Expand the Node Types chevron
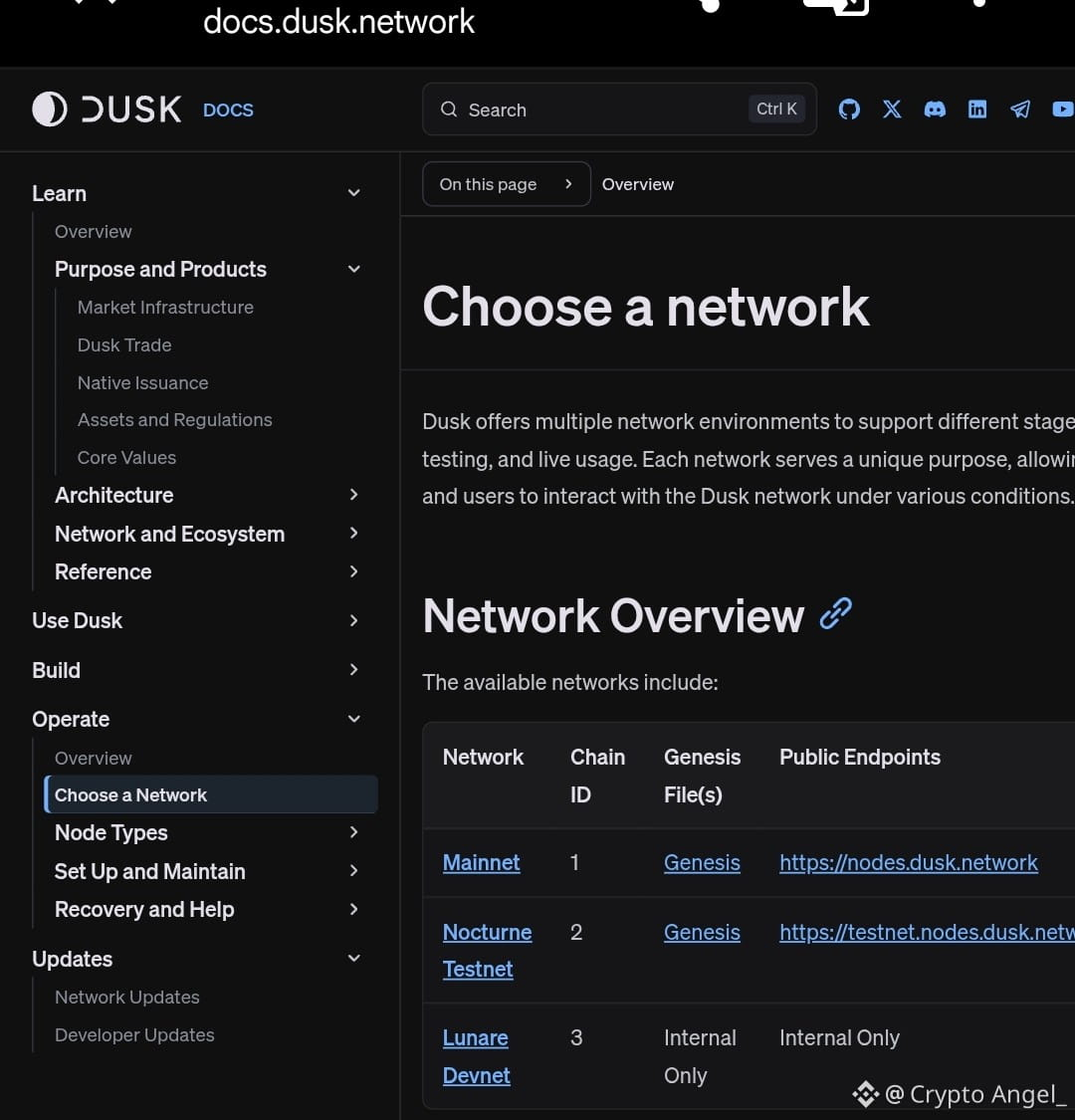Screen dimensions: 1075x1120 point(353,832)
